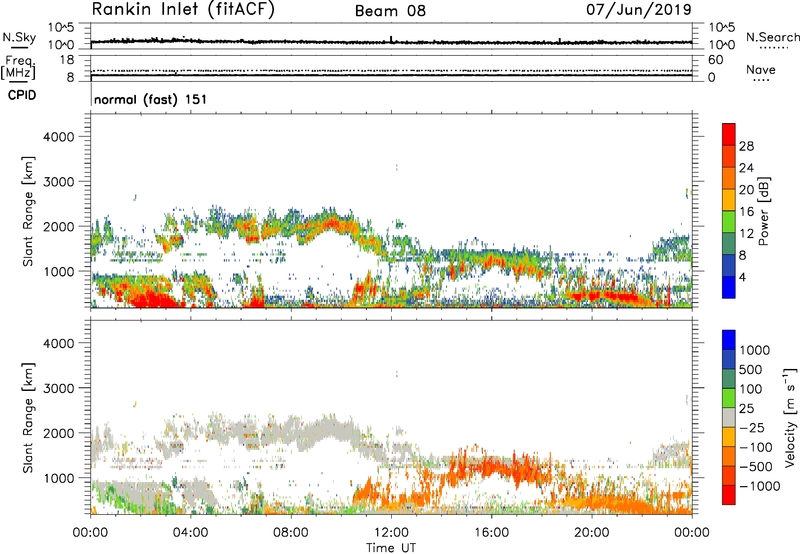This screenshot has width=800, height=554.
Task: Pick the red top segment of the power colorbar
Action: (x=729, y=134)
